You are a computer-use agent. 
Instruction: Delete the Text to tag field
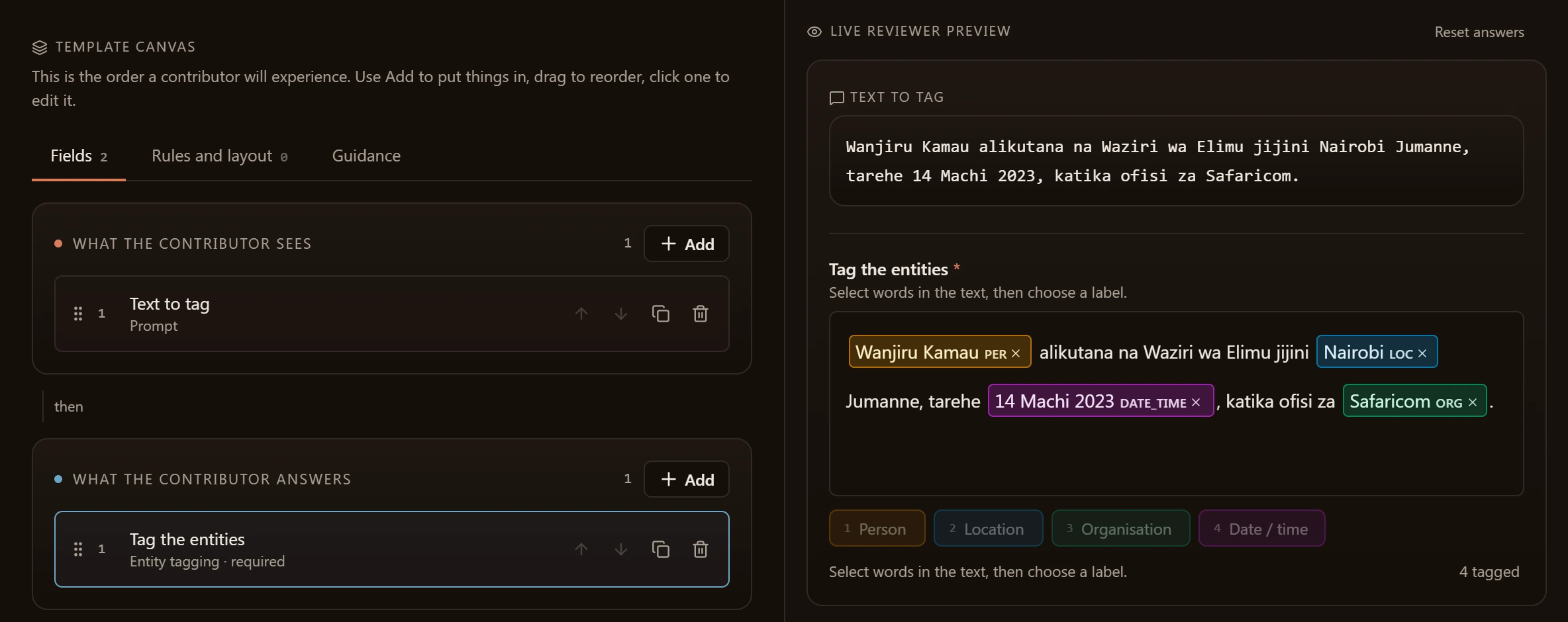[701, 314]
